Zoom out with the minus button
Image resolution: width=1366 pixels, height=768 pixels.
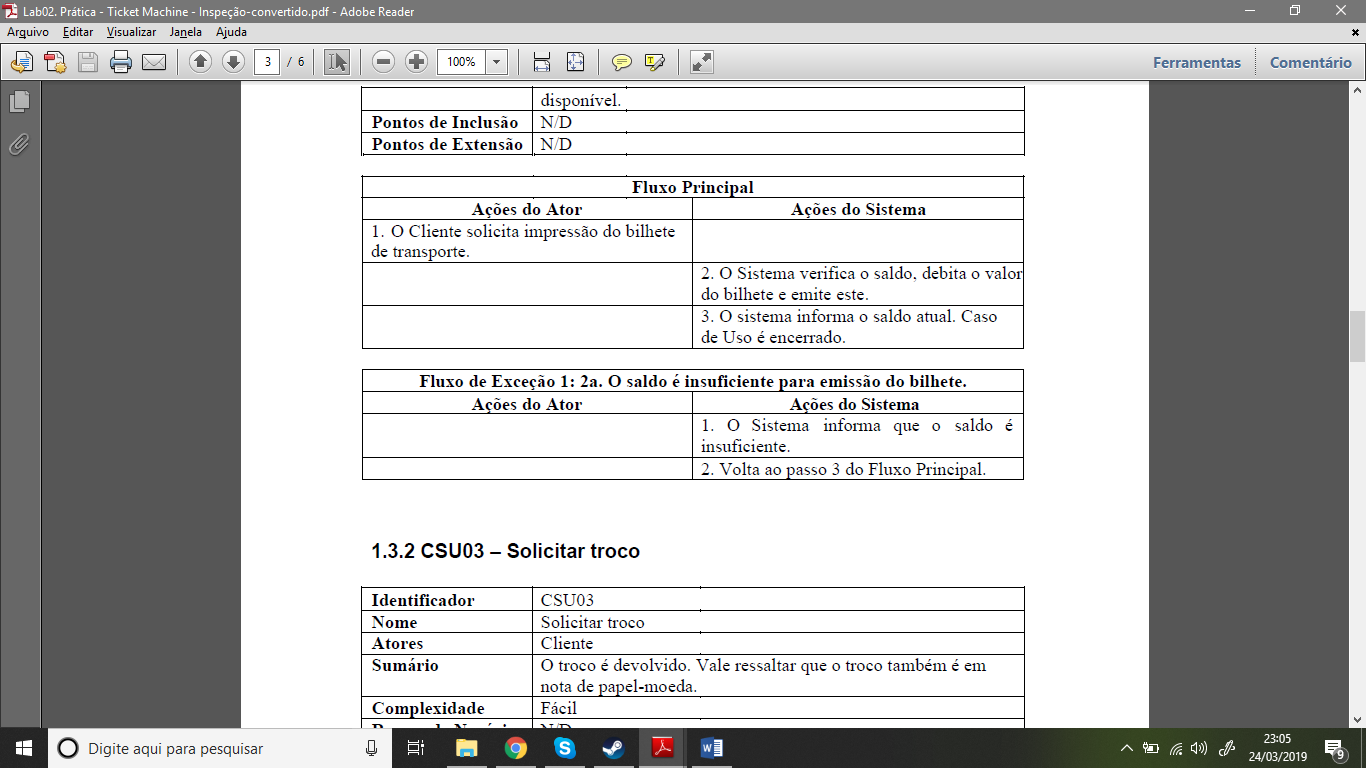pyautogui.click(x=383, y=62)
